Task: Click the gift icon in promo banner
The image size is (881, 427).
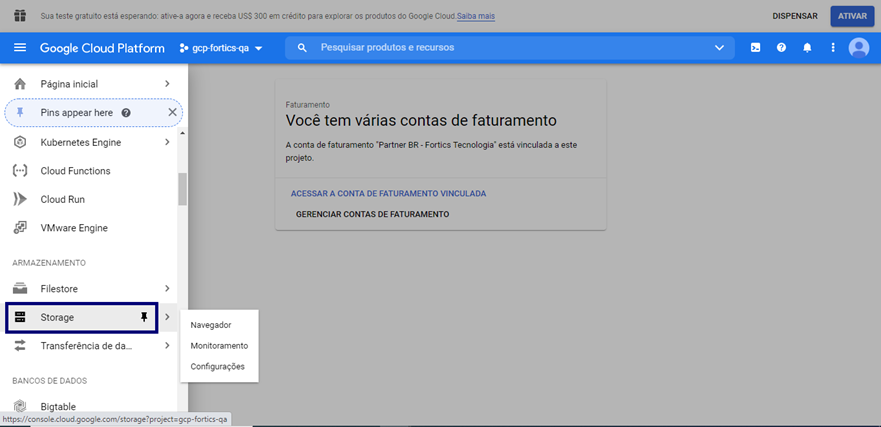Action: (x=20, y=16)
